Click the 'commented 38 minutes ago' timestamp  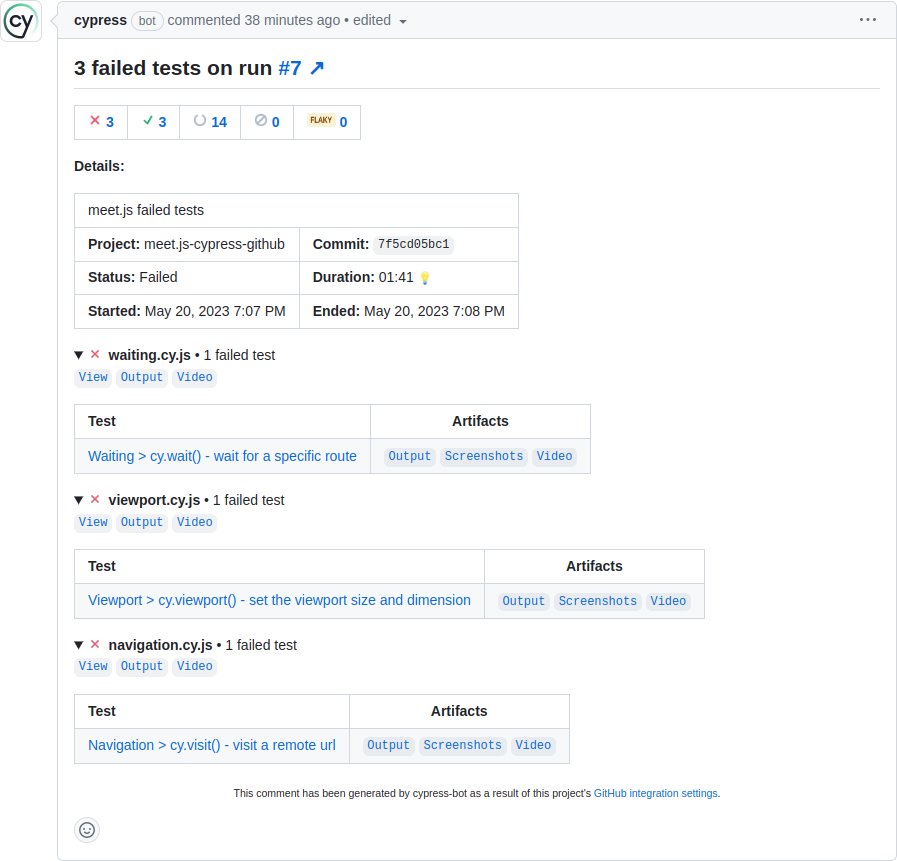click(254, 20)
